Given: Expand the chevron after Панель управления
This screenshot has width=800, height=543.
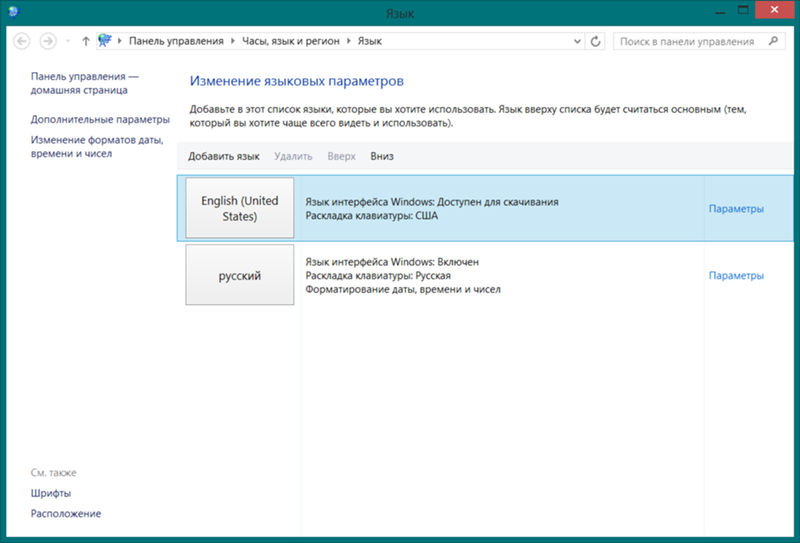Looking at the screenshot, I should click(x=233, y=41).
